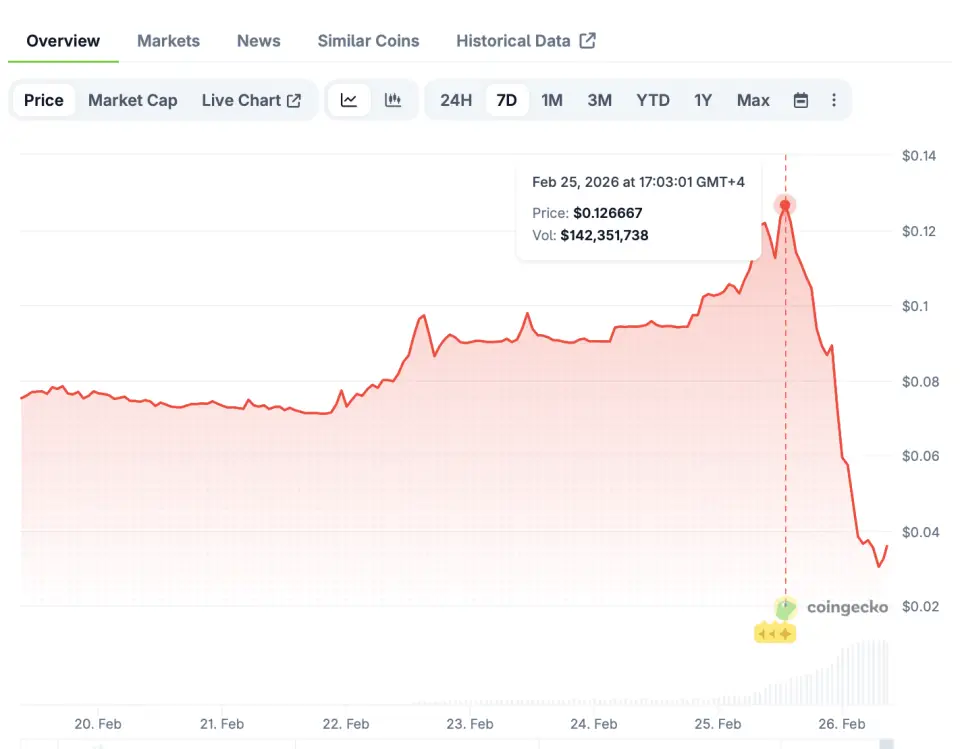Switch to the candlestick chart icon
The image size is (960, 749).
393,100
